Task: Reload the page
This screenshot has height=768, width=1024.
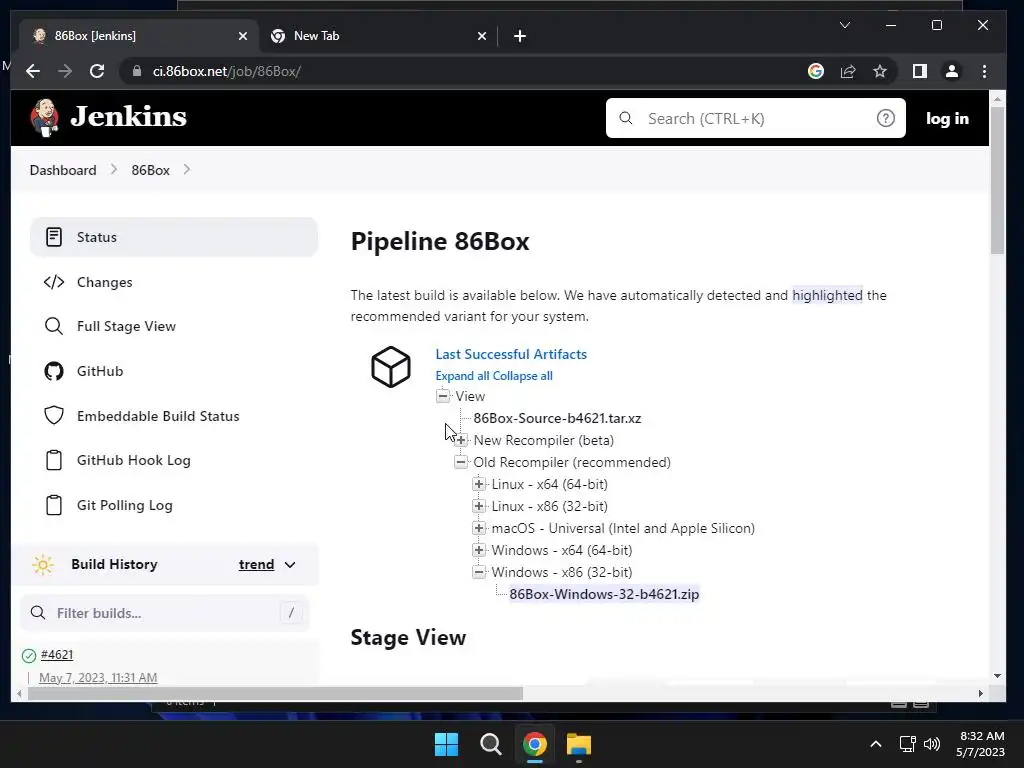Action: 97,71
